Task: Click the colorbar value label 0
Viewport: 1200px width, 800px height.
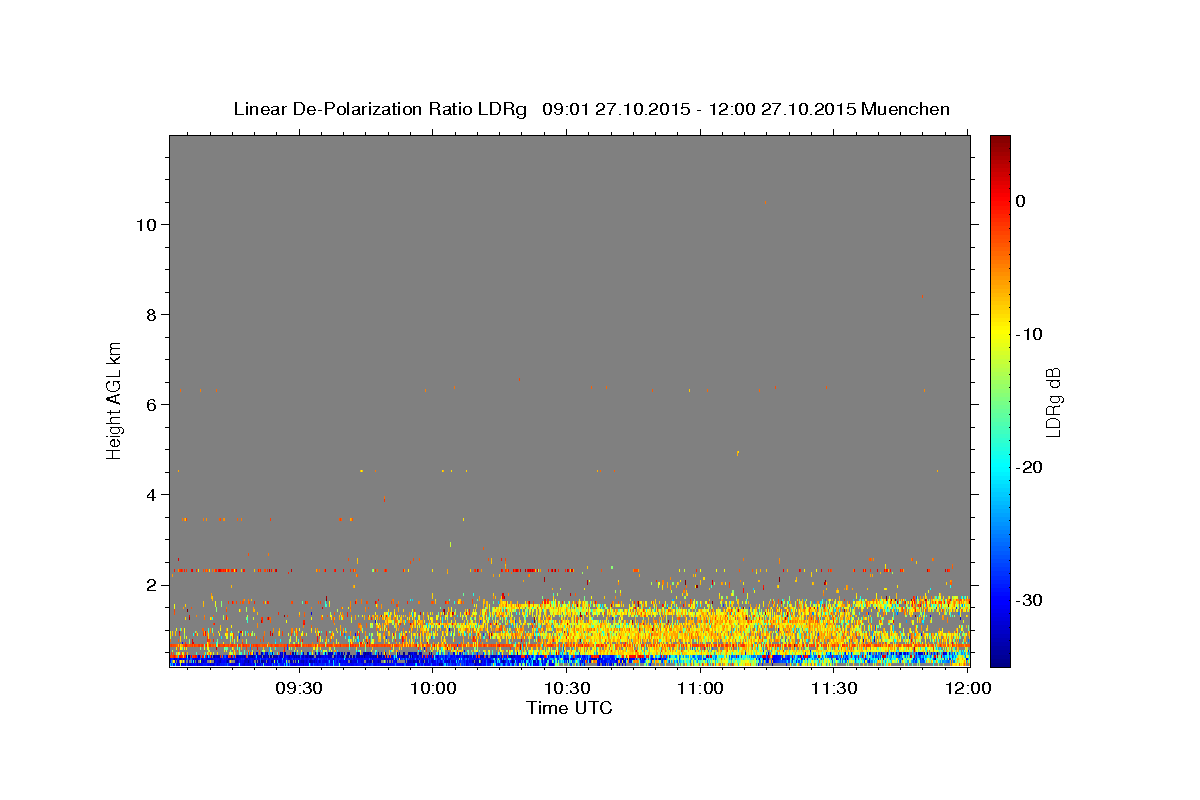Action: [x=1021, y=201]
